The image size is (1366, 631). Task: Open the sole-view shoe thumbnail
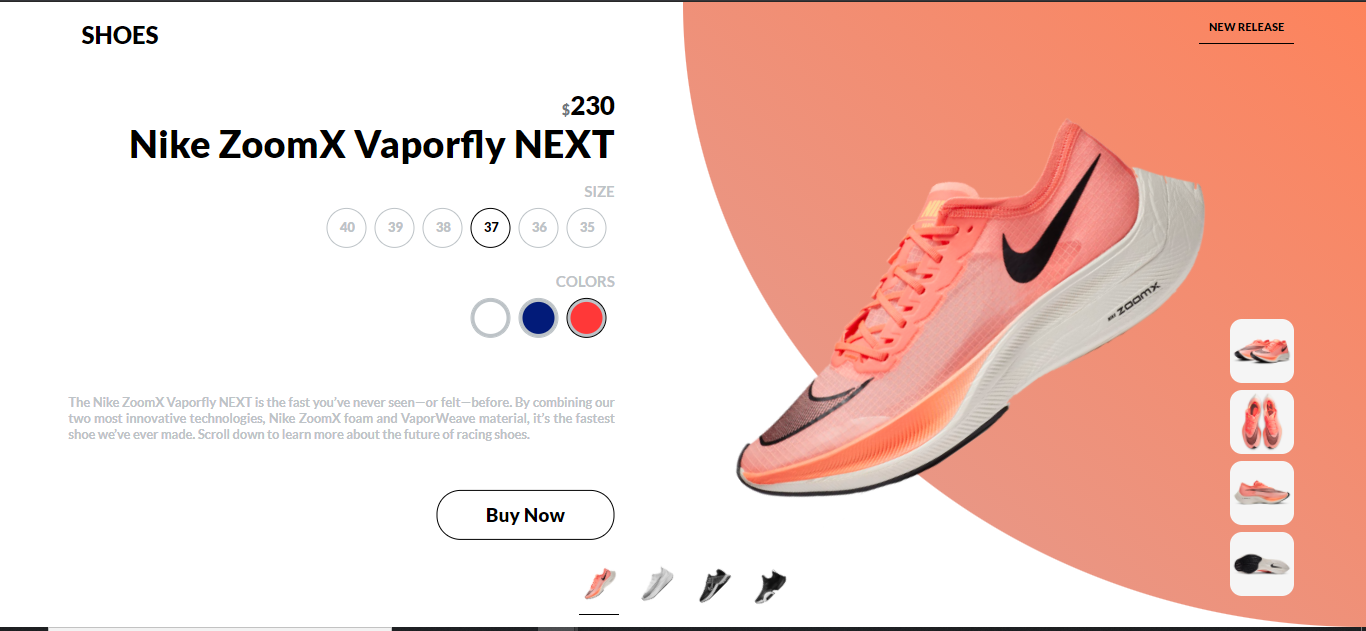point(1262,564)
